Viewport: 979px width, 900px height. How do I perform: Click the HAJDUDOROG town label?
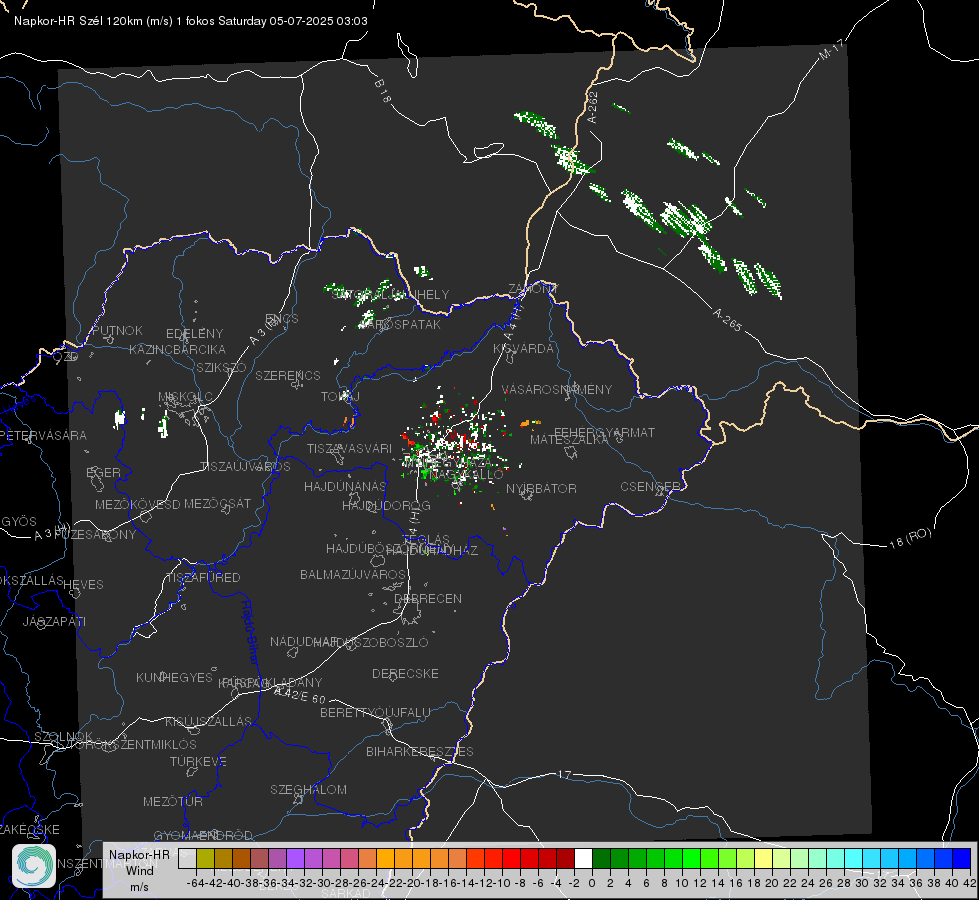pyautogui.click(x=386, y=505)
